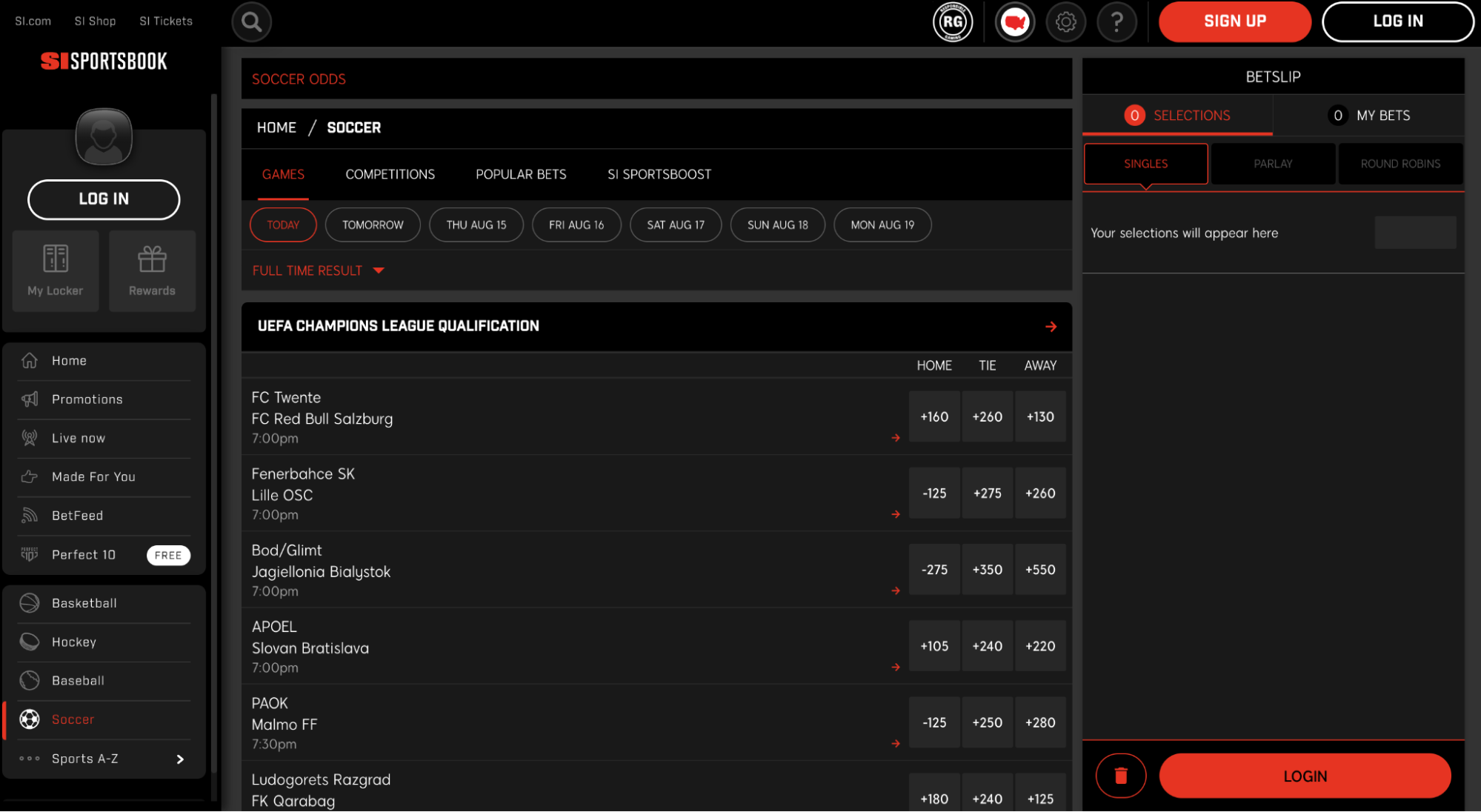Click the user avatar icon

point(104,136)
